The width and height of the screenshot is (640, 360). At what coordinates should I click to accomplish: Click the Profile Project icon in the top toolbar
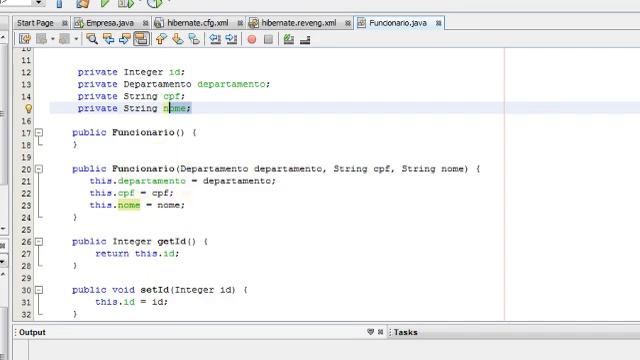click(x=155, y=4)
